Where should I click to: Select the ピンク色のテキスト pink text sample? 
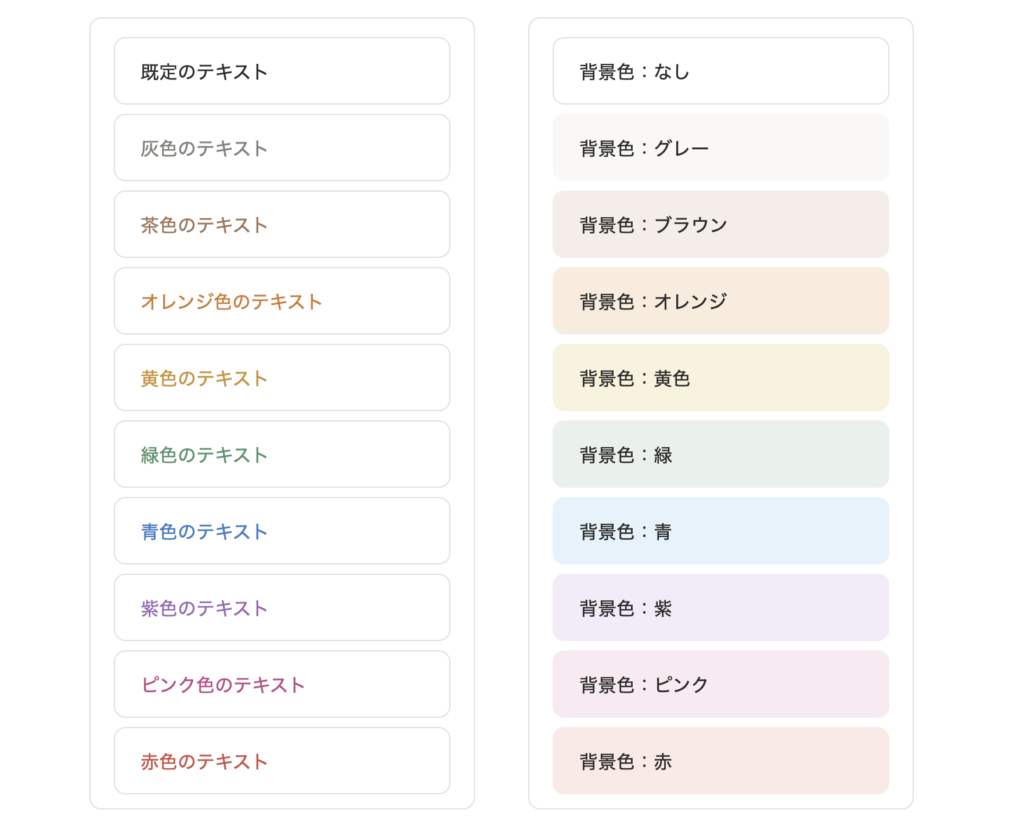[x=282, y=684]
